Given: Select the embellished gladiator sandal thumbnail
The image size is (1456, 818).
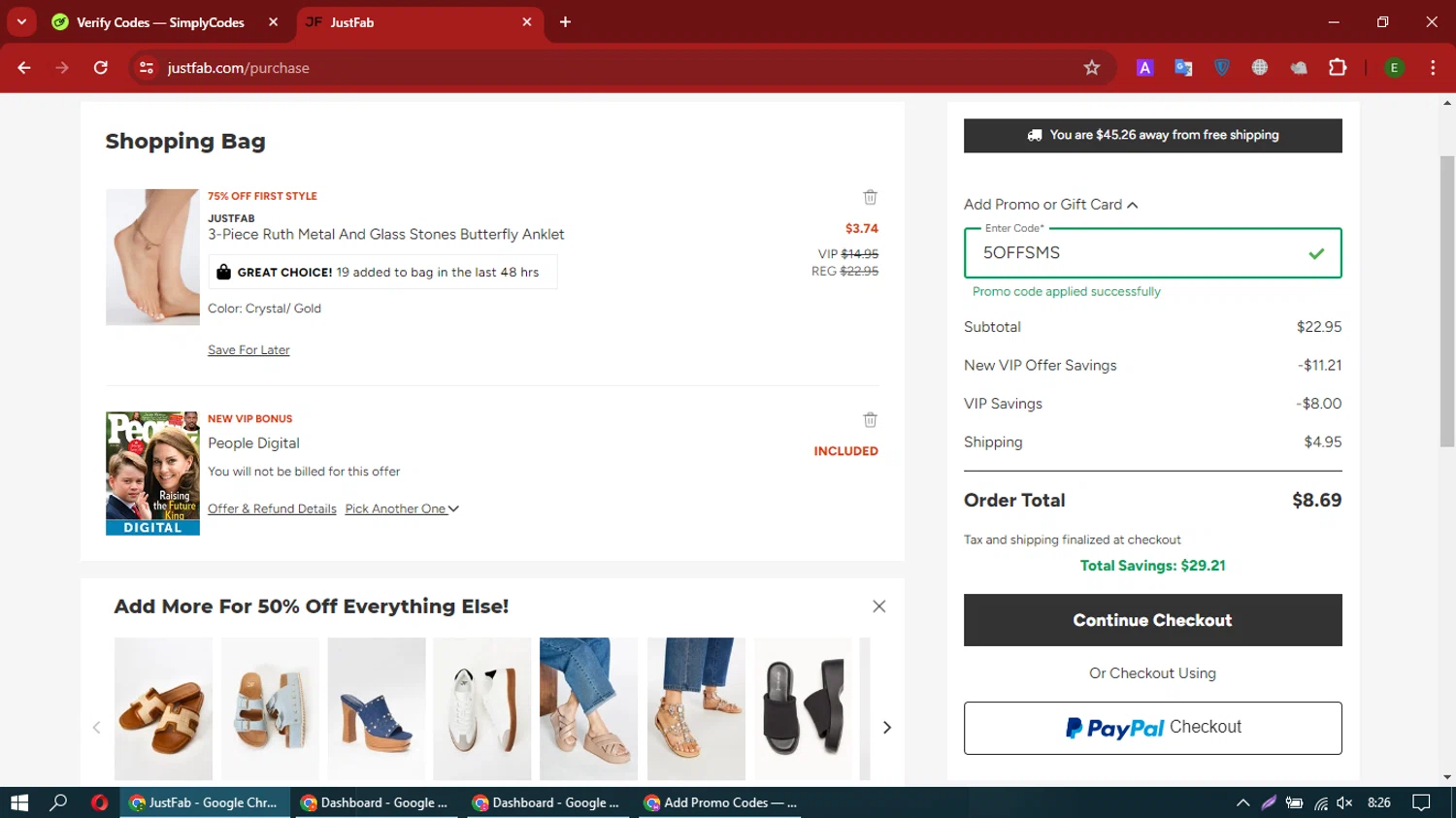Looking at the screenshot, I should point(696,708).
